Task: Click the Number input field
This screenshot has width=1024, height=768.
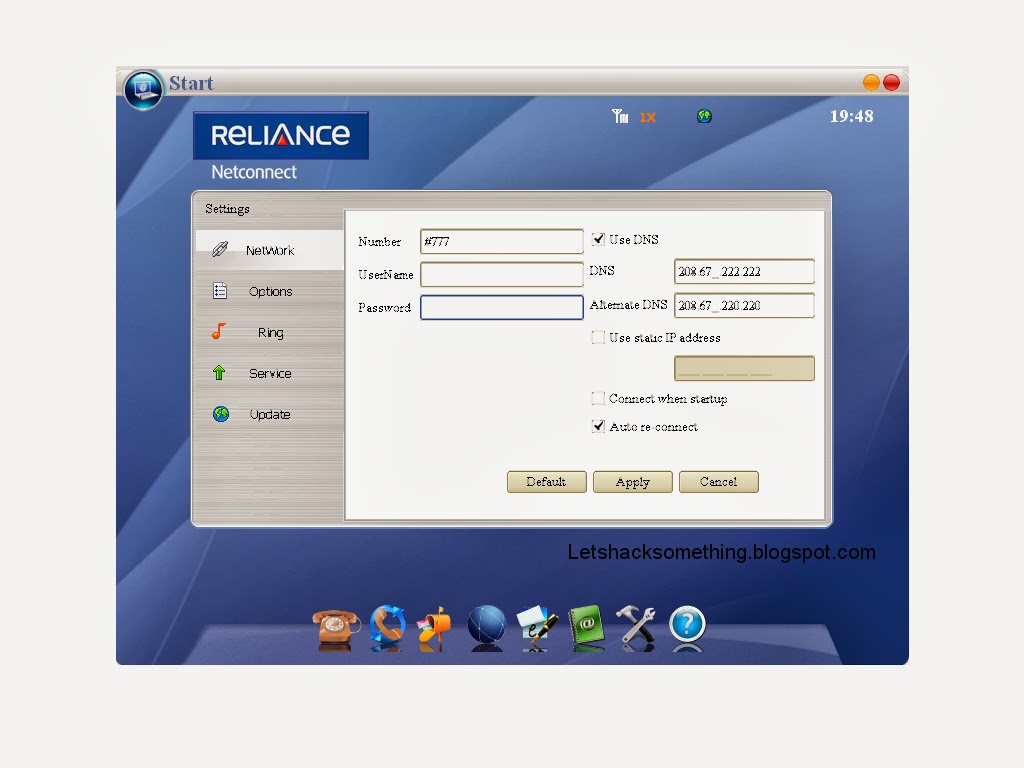Action: 502,242
